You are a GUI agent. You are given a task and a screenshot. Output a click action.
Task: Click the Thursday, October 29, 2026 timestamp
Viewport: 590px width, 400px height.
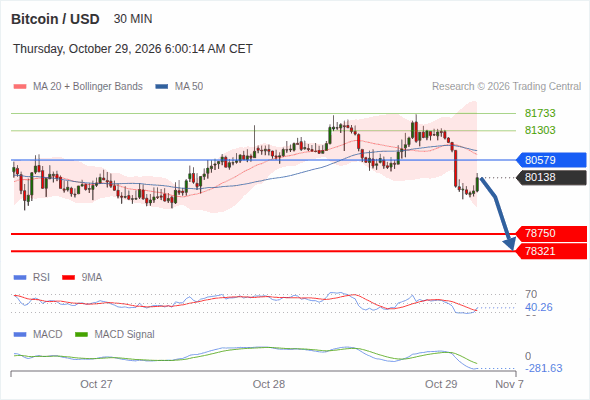(x=132, y=49)
